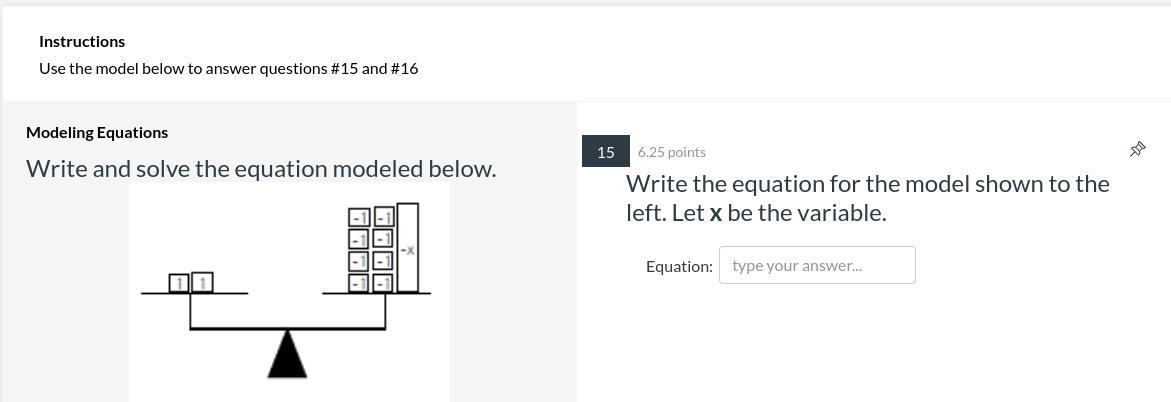This screenshot has height=402, width=1171.
Task: Focus the Equation answer input field
Action: [x=817, y=265]
